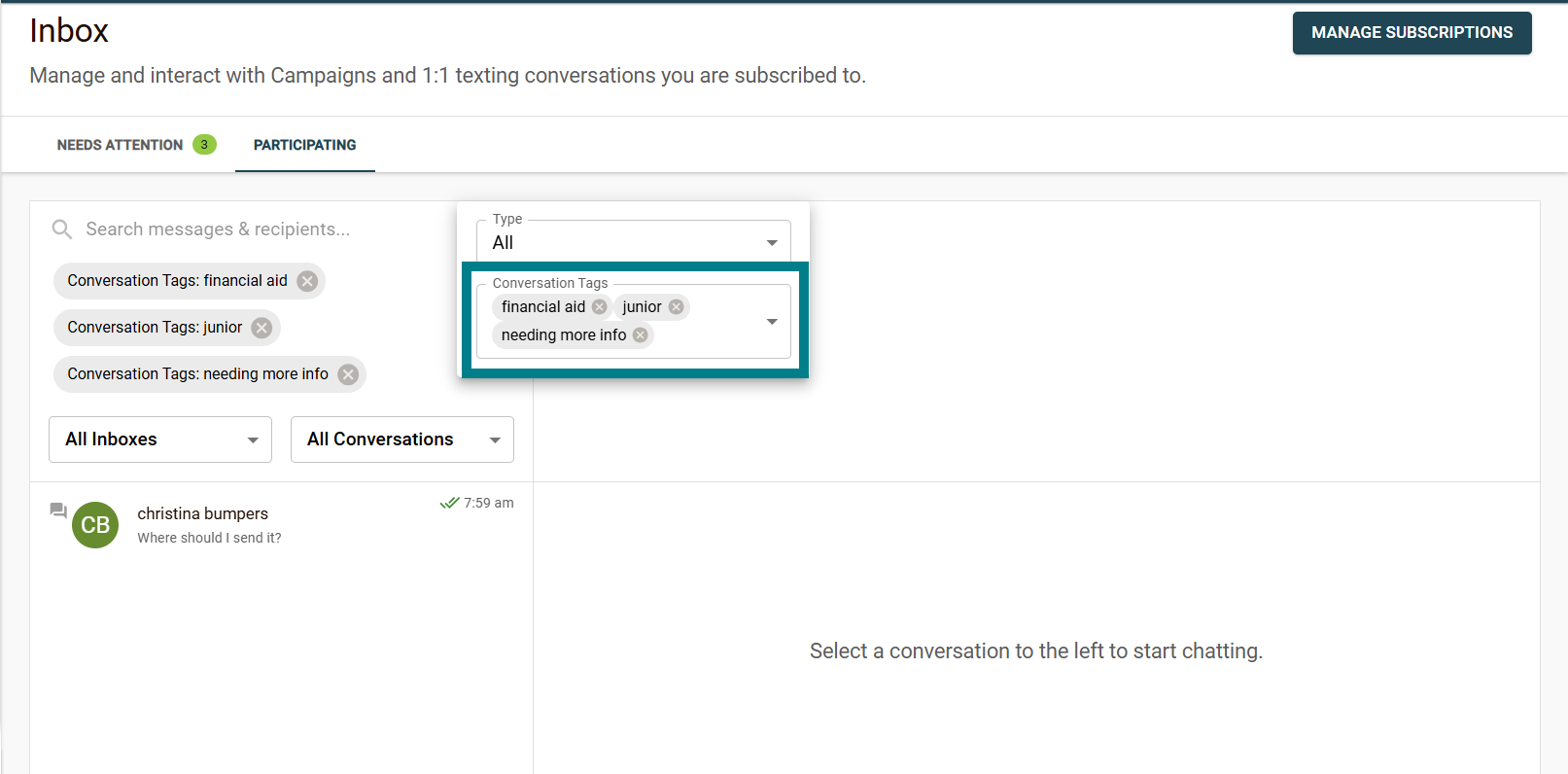Screen dimensions: 1568x774
Task: Click the 7:59 am timestamp
Action: pyautogui.click(x=489, y=503)
